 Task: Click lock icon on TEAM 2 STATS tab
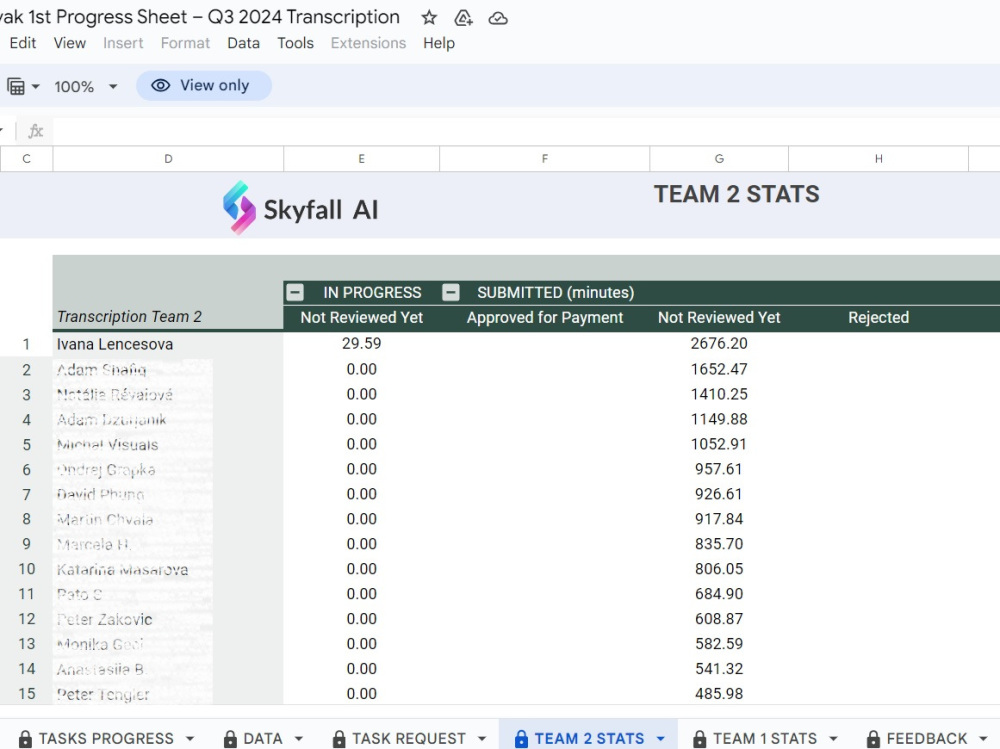click(x=521, y=739)
